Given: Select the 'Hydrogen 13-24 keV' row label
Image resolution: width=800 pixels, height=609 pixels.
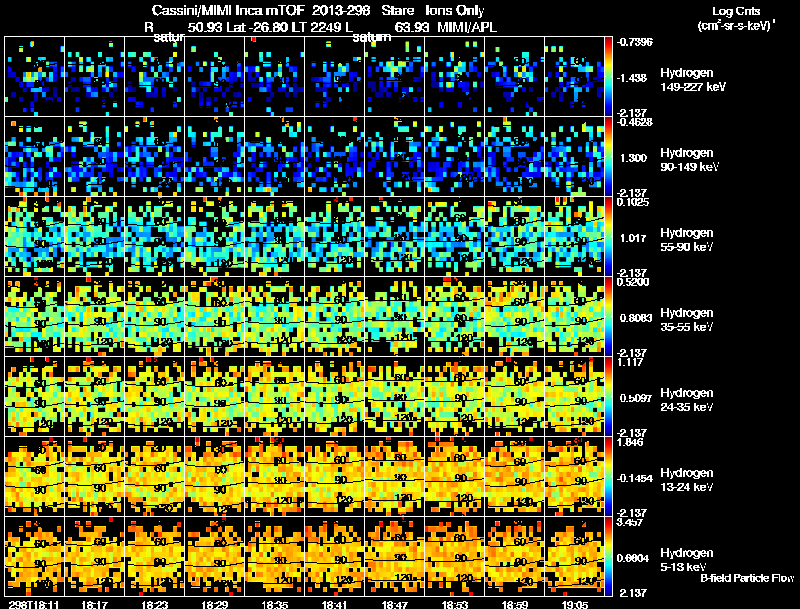Looking at the screenshot, I should [687, 480].
